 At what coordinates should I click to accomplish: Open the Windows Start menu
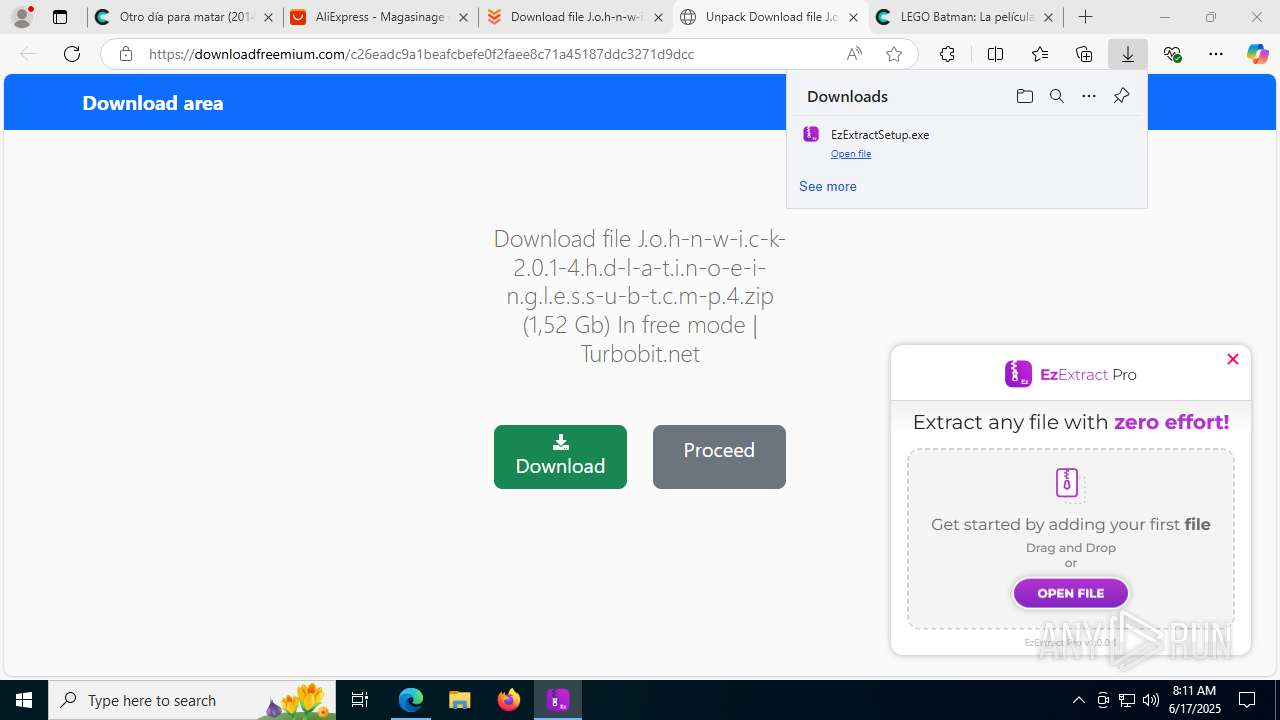pyautogui.click(x=24, y=700)
